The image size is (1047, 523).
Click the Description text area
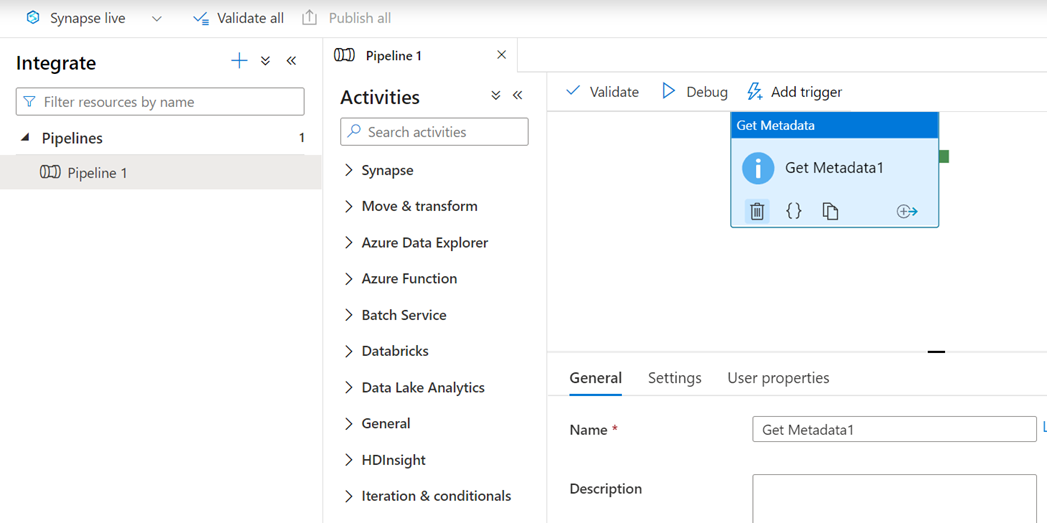(894, 498)
